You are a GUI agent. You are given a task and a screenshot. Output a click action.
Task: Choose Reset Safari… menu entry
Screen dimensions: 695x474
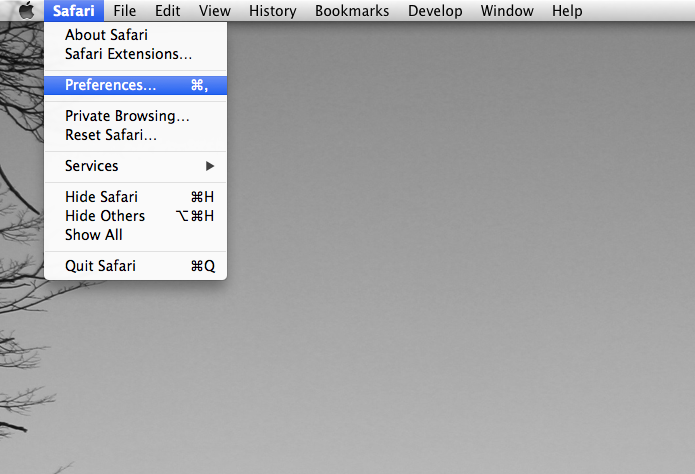(x=136, y=135)
